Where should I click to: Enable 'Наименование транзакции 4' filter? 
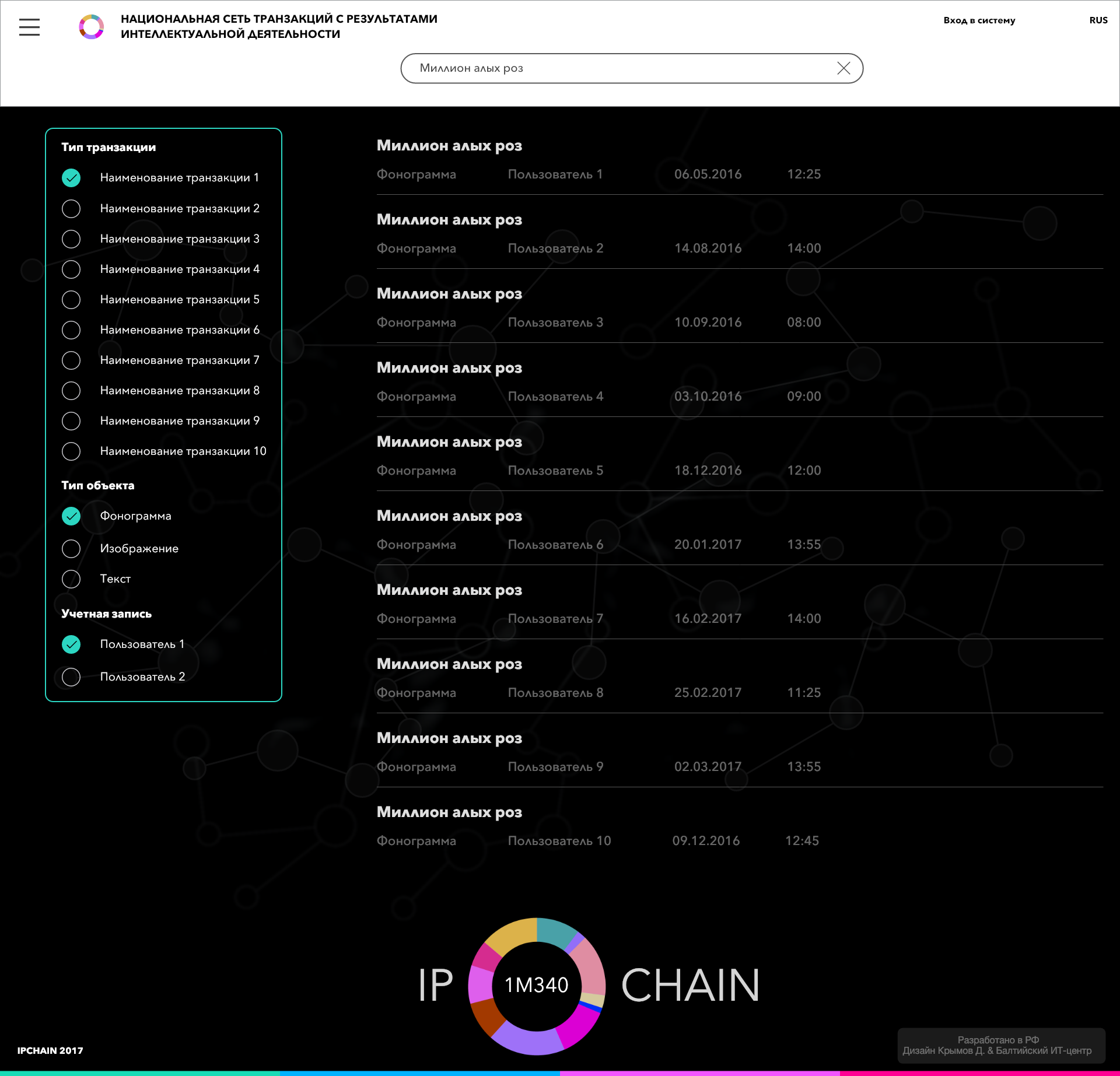[x=71, y=269]
